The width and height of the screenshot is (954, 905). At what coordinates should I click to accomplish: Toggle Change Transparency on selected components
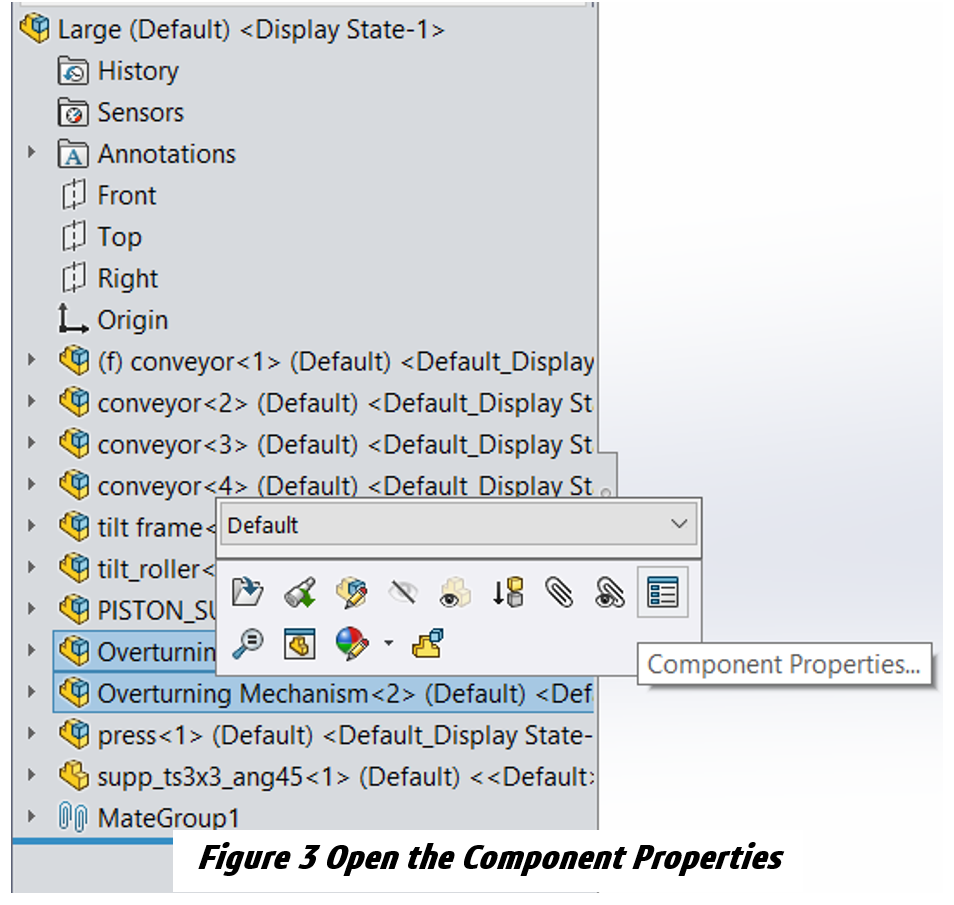[x=455, y=593]
